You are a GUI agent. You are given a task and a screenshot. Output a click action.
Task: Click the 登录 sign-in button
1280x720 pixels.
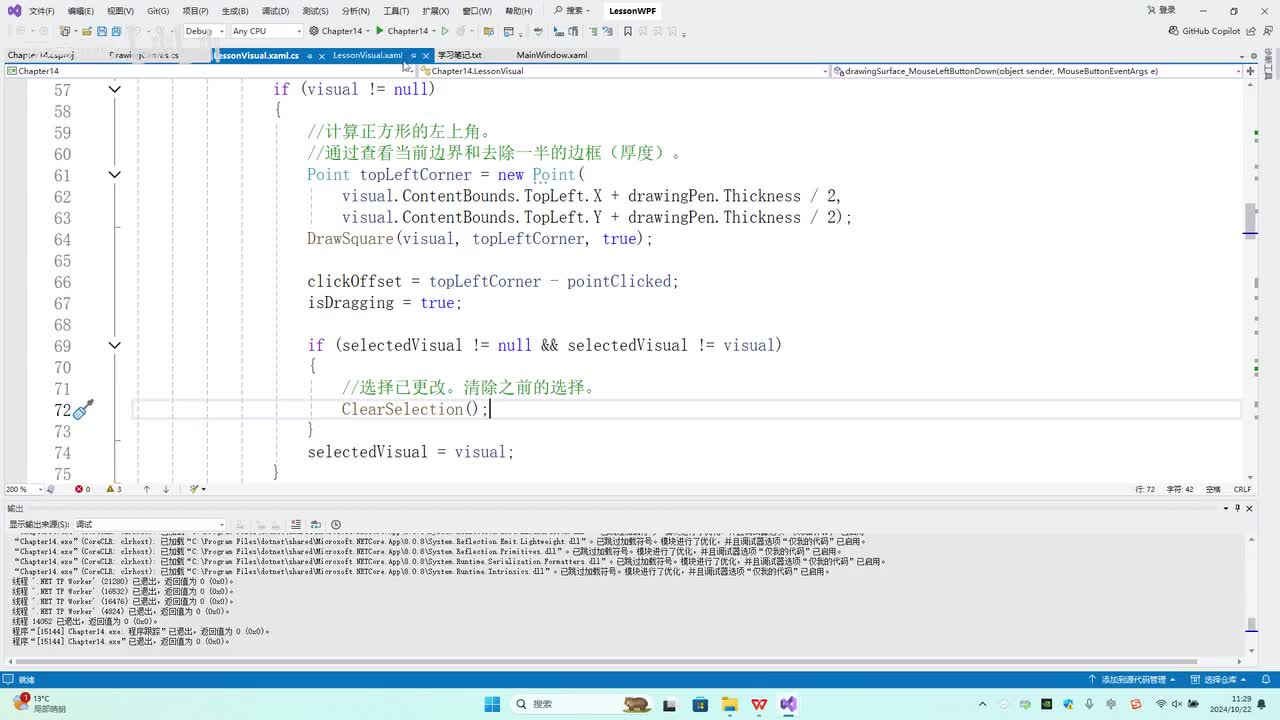point(1160,11)
